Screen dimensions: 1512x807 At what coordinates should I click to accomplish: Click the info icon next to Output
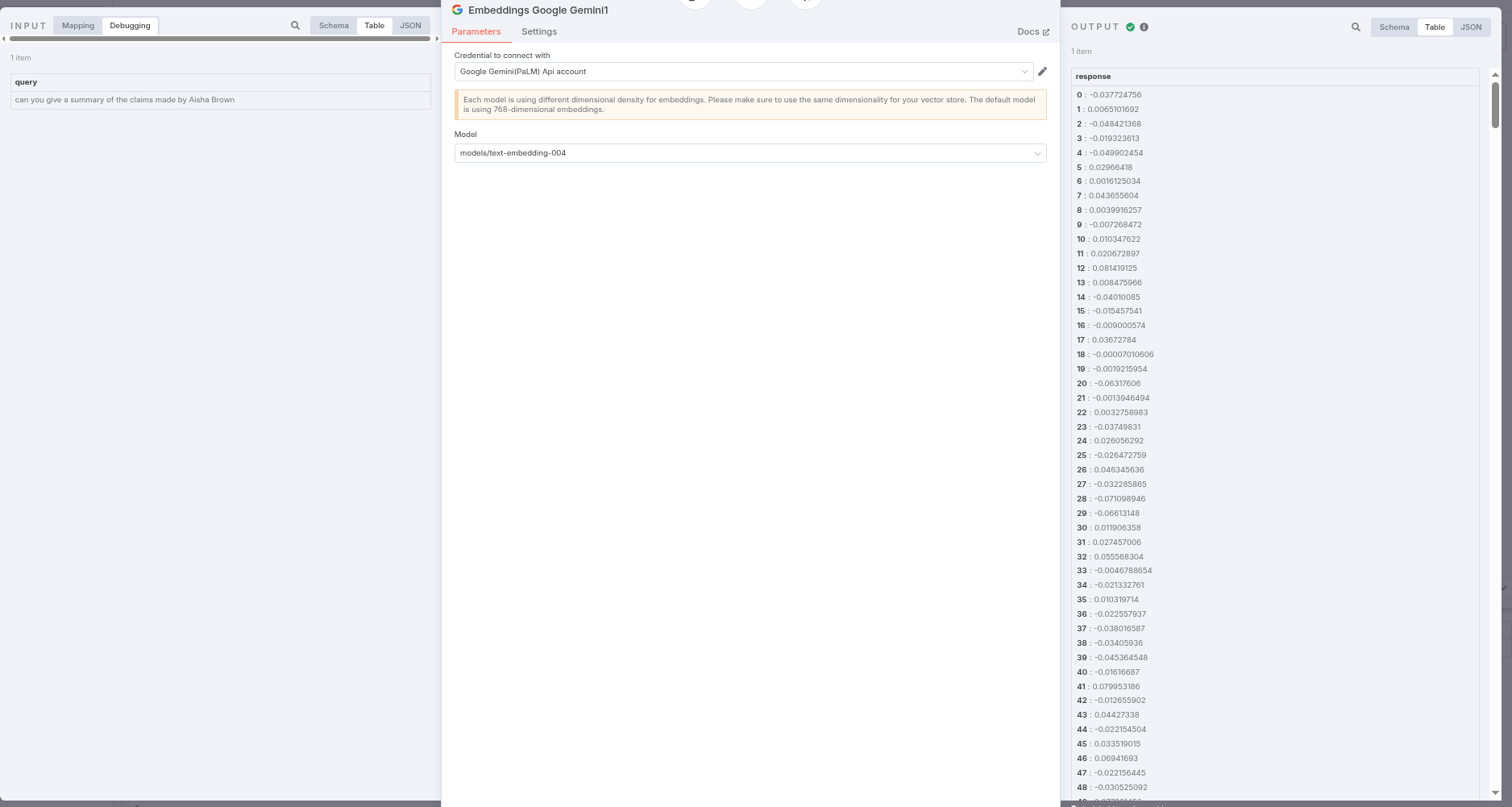point(1144,27)
